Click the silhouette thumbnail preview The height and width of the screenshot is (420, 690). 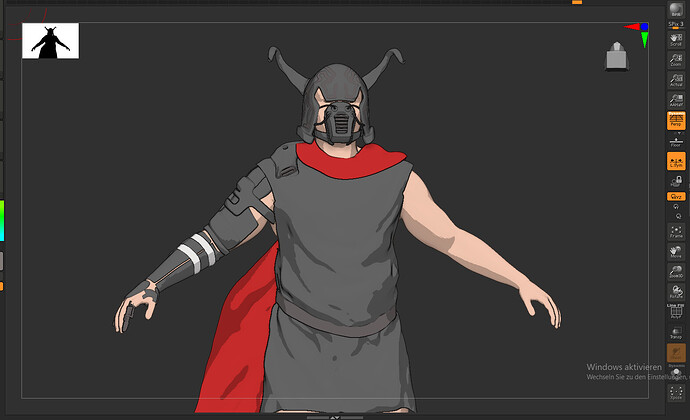[50, 41]
